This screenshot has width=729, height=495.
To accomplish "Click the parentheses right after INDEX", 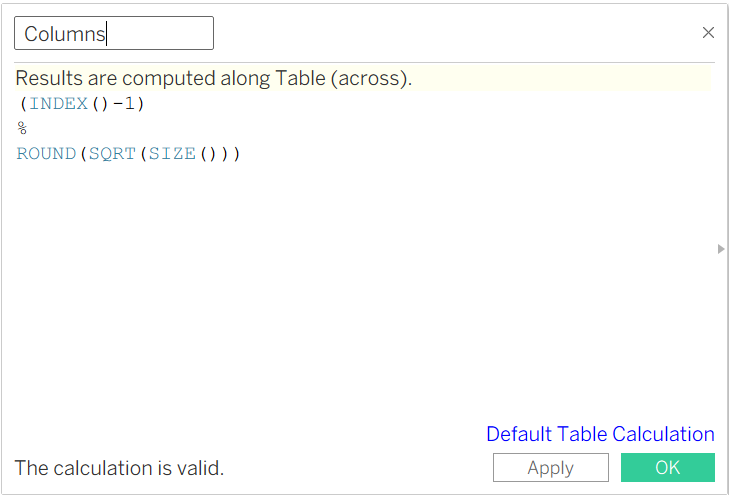I will click(100, 104).
